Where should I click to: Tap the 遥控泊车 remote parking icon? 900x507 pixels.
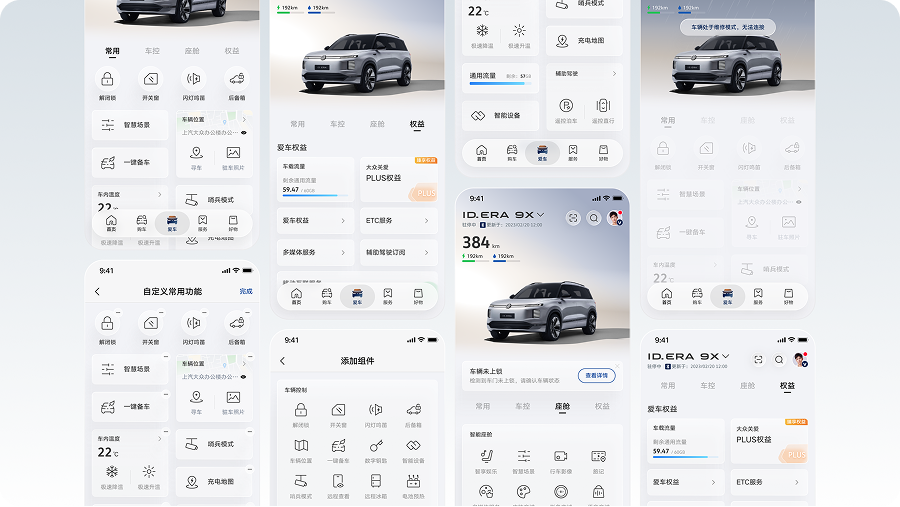pyautogui.click(x=567, y=105)
